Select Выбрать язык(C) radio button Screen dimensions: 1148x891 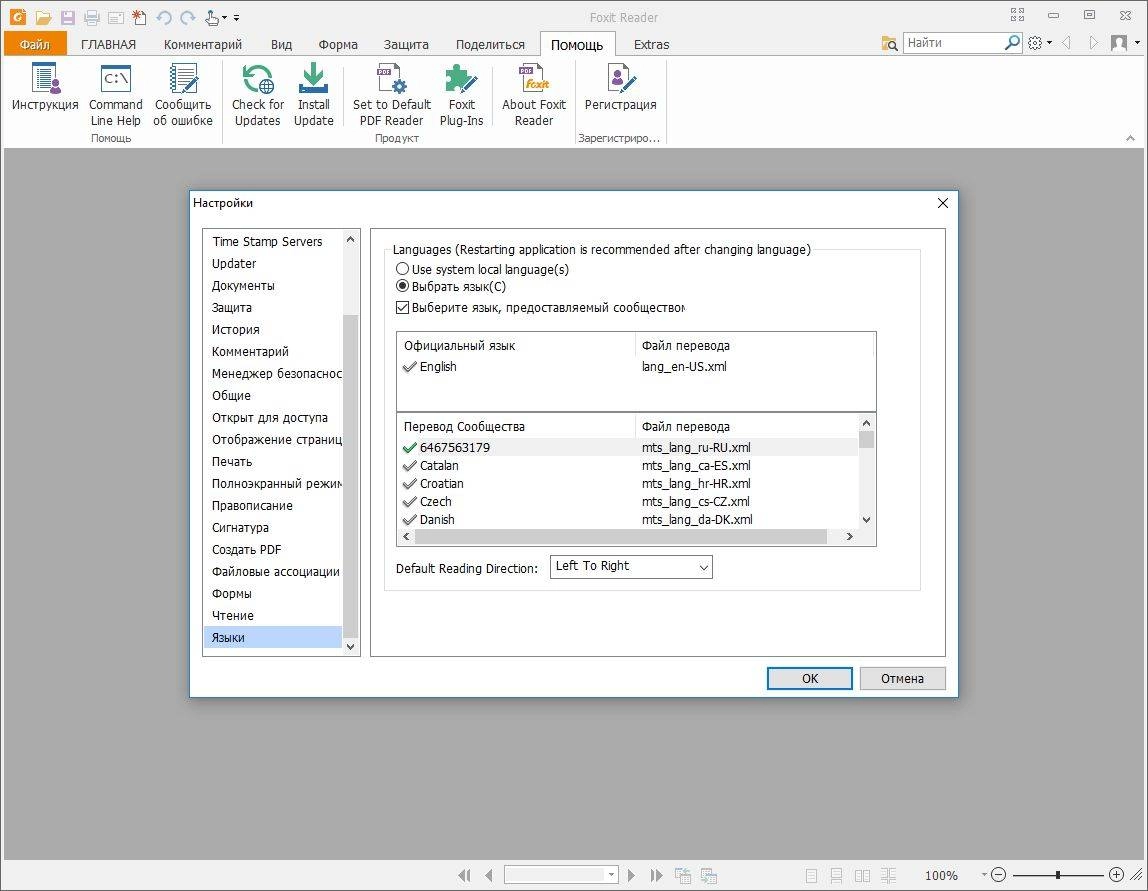point(402,286)
